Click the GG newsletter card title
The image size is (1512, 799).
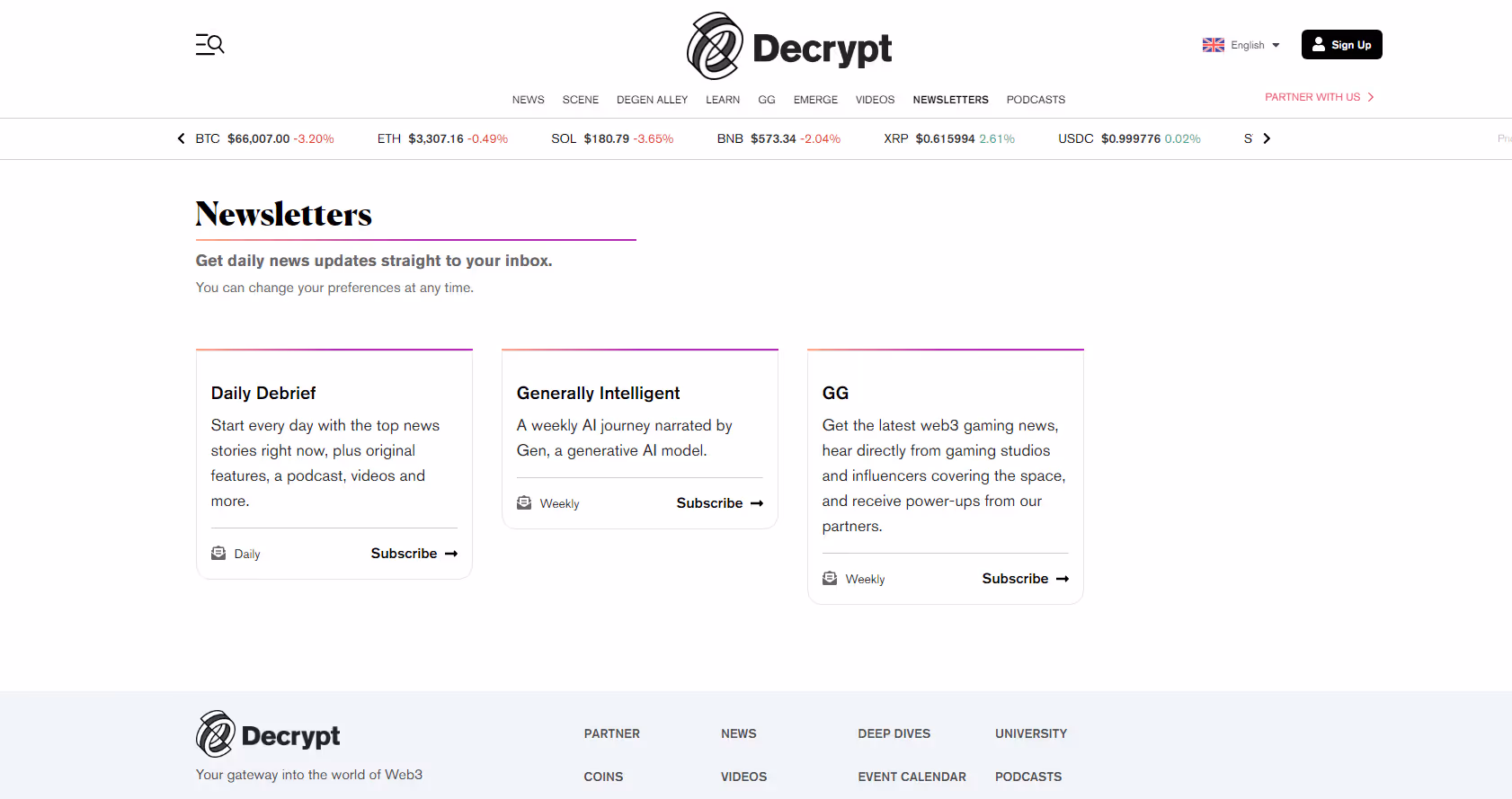click(x=835, y=393)
